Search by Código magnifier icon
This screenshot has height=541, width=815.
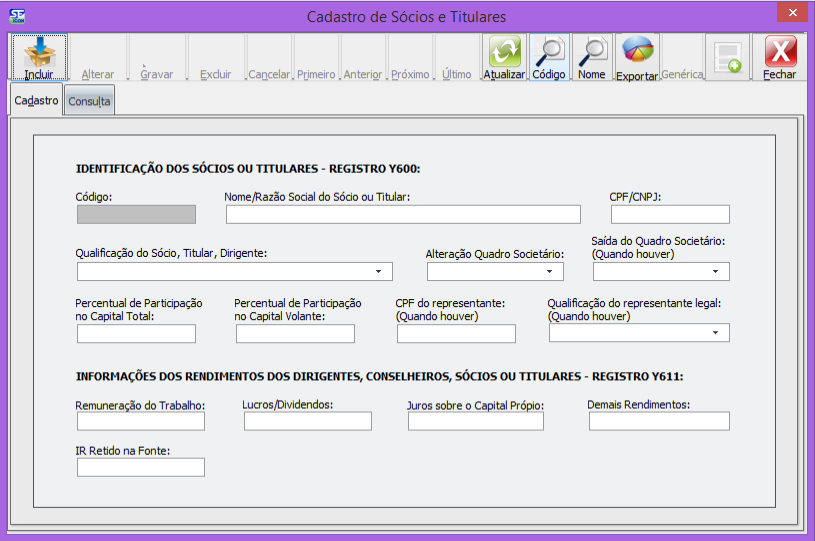tap(548, 52)
